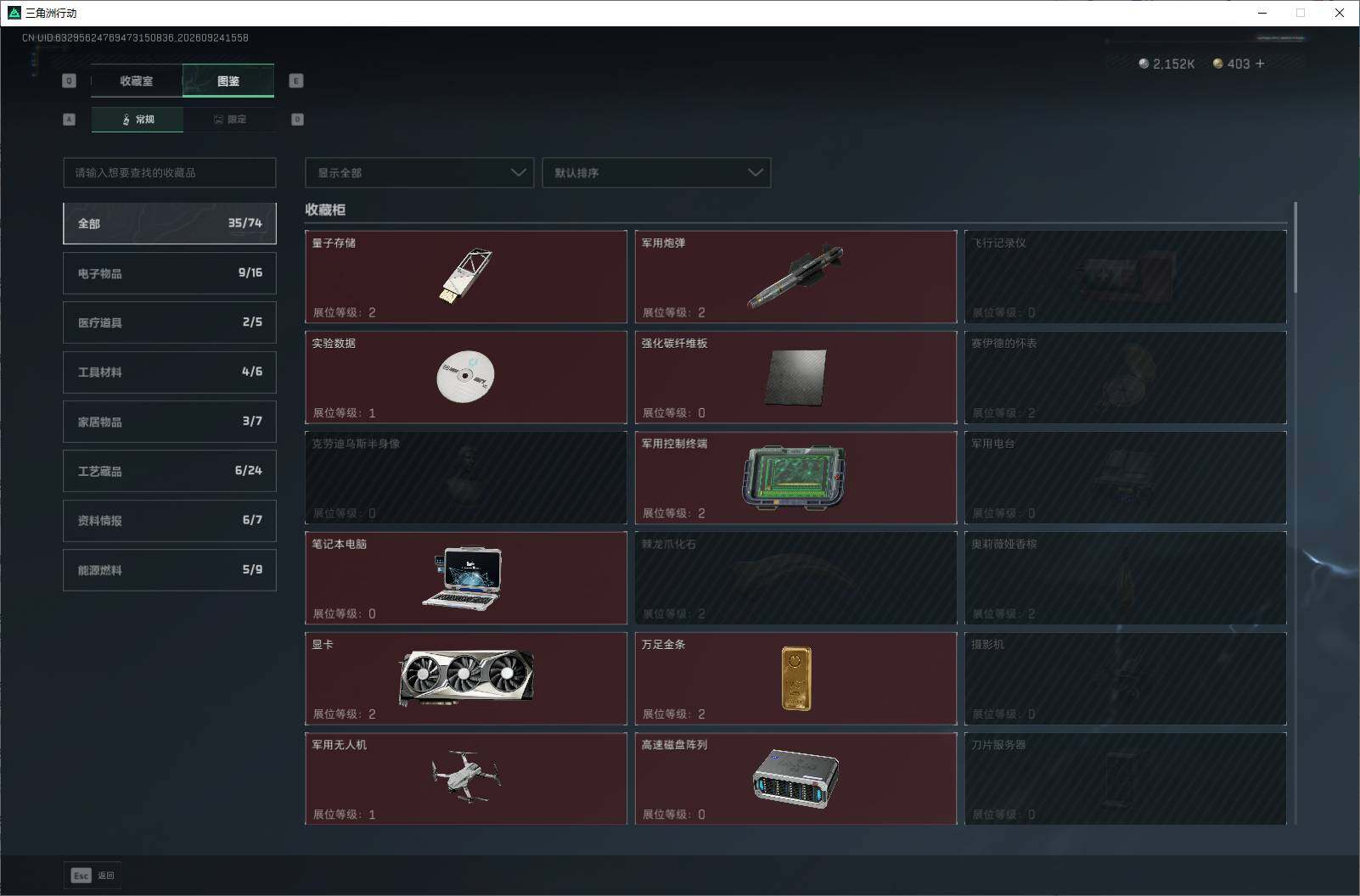Viewport: 1360px width, 896px height.
Task: Filter by 电子物品 category
Action: tap(170, 273)
